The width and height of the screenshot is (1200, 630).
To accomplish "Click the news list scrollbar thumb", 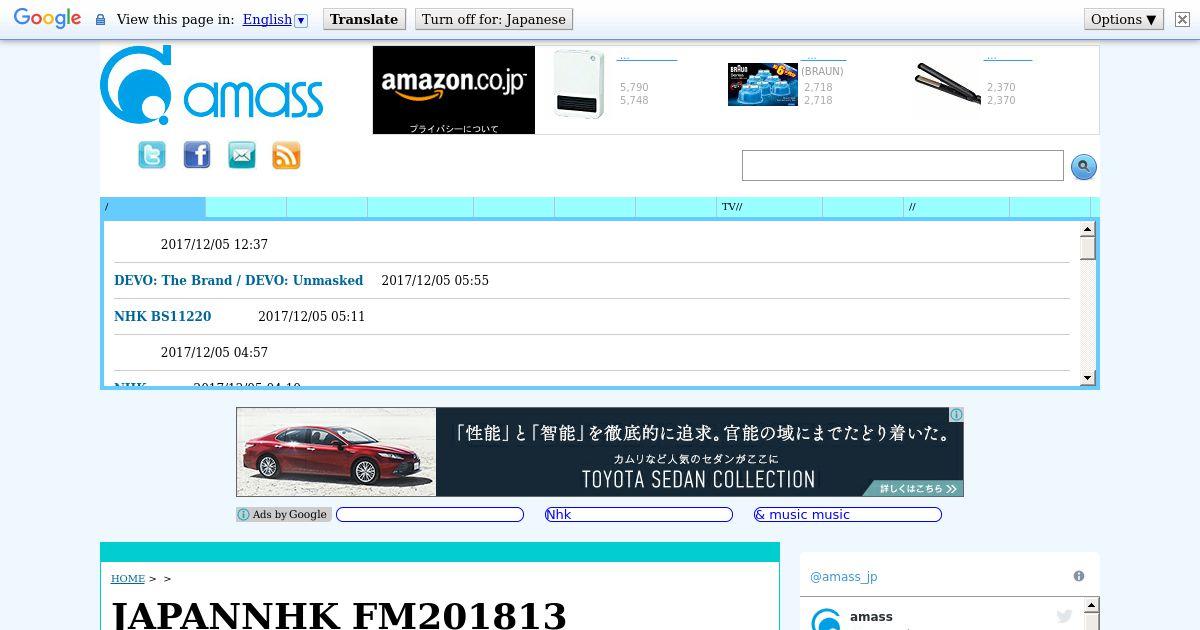I will click(1088, 247).
